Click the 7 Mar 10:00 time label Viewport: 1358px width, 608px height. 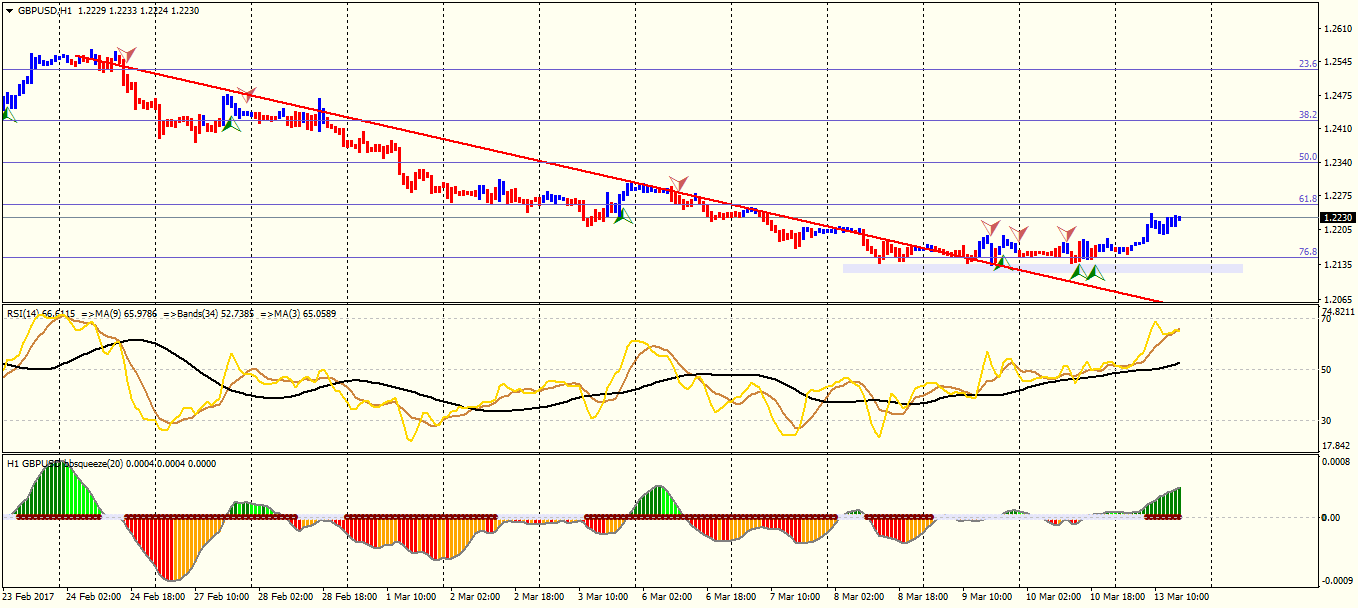click(x=796, y=597)
